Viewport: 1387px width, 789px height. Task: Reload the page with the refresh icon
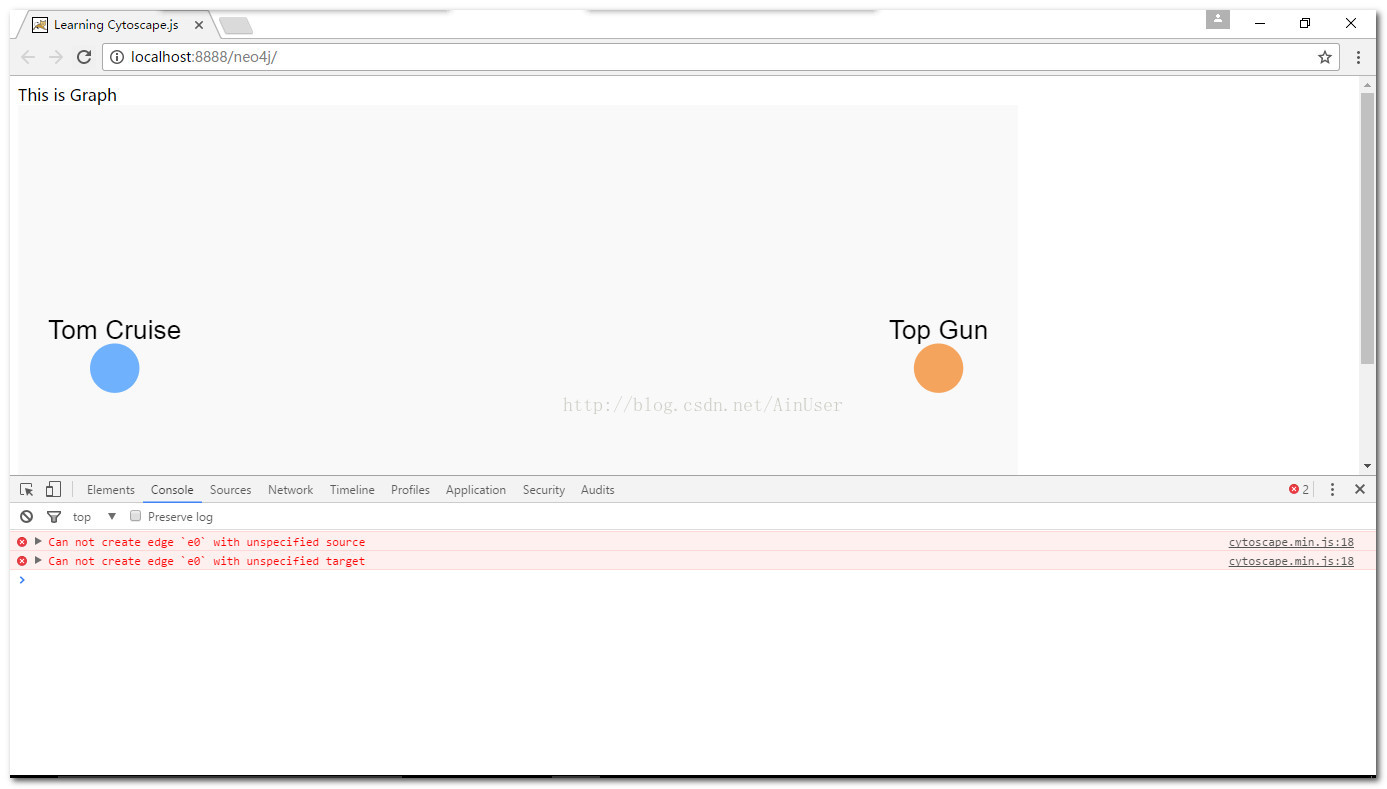point(84,57)
